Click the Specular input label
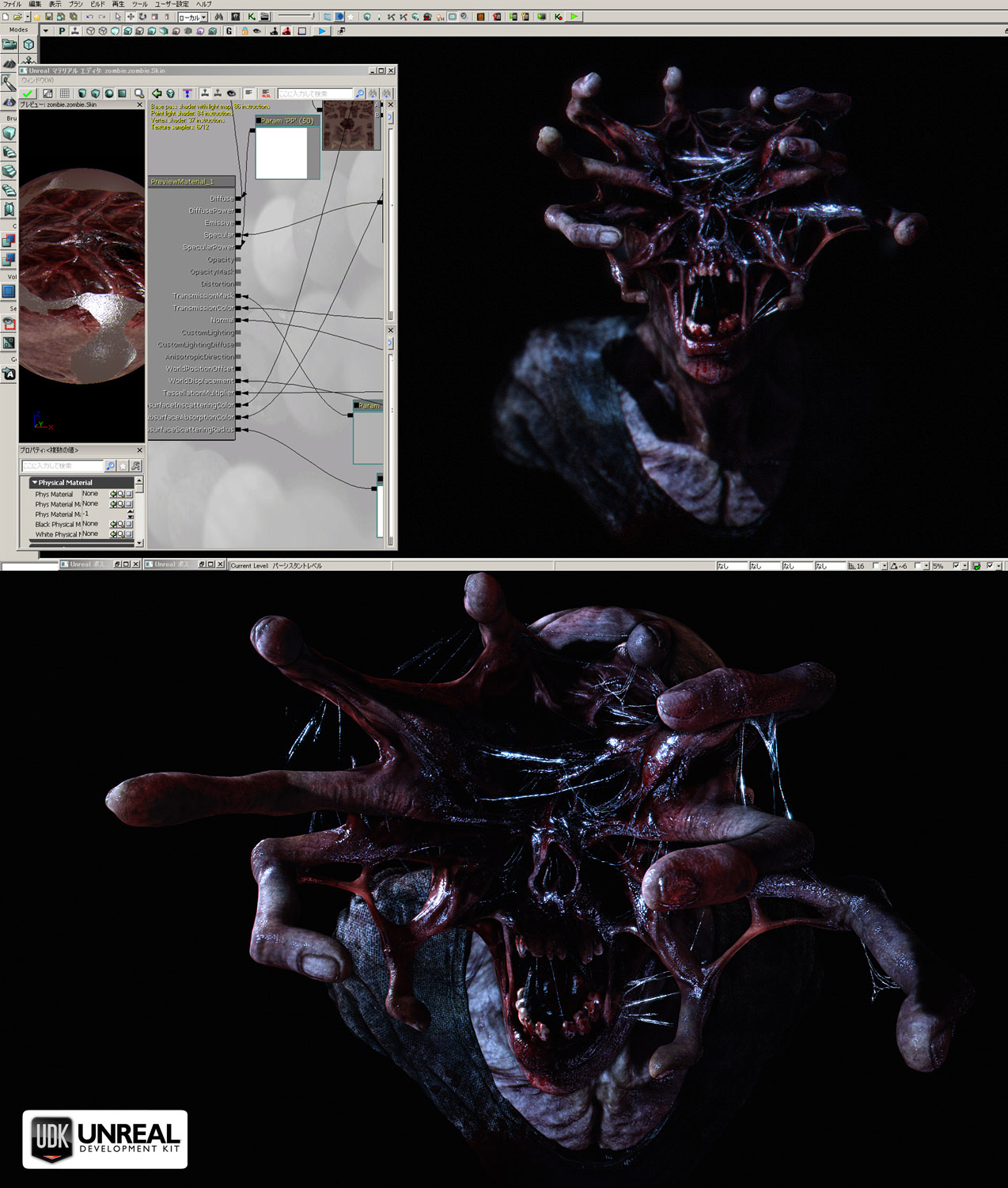This screenshot has width=1008, height=1188. (218, 235)
